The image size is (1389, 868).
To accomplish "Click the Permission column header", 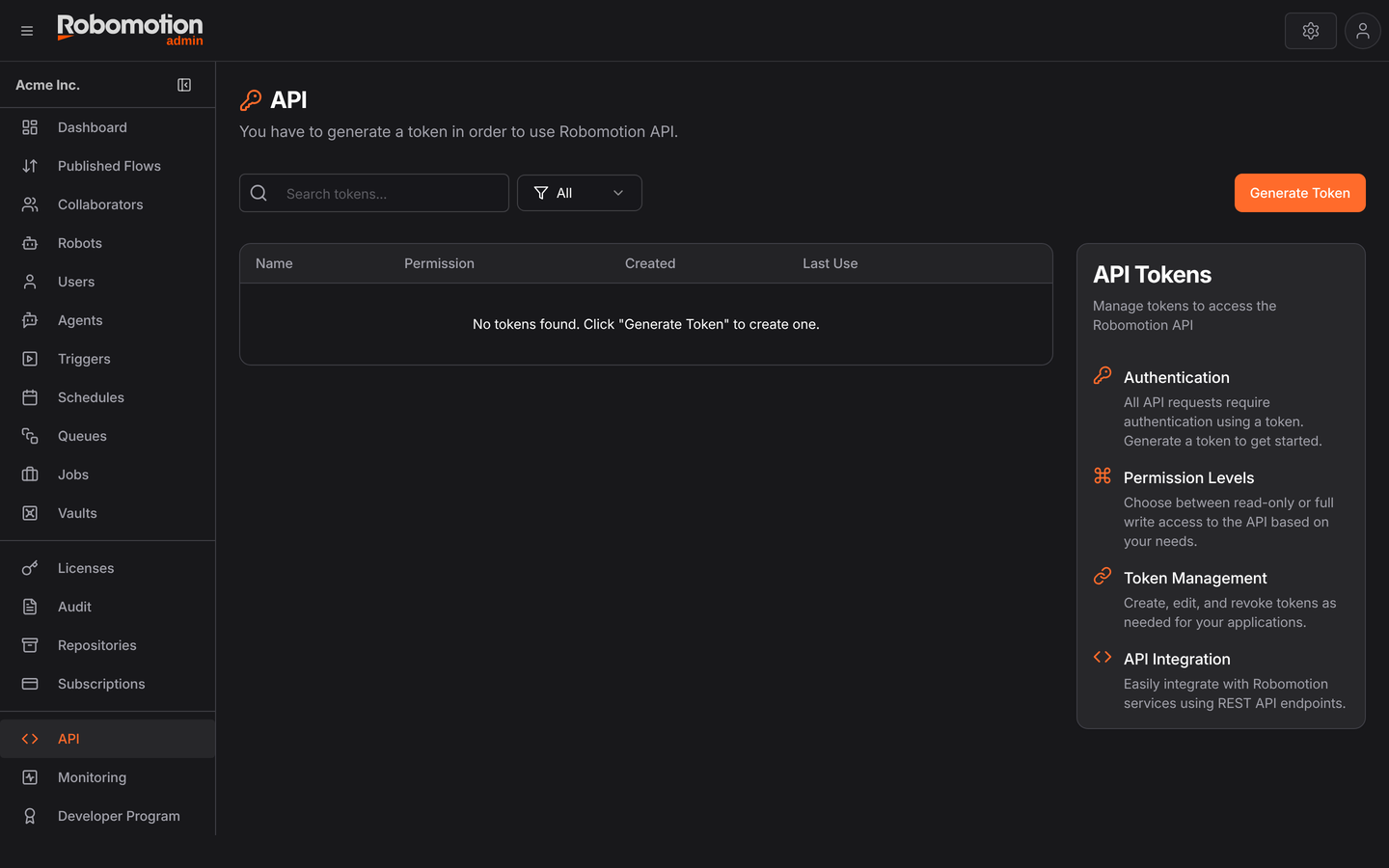I will click(x=439, y=263).
